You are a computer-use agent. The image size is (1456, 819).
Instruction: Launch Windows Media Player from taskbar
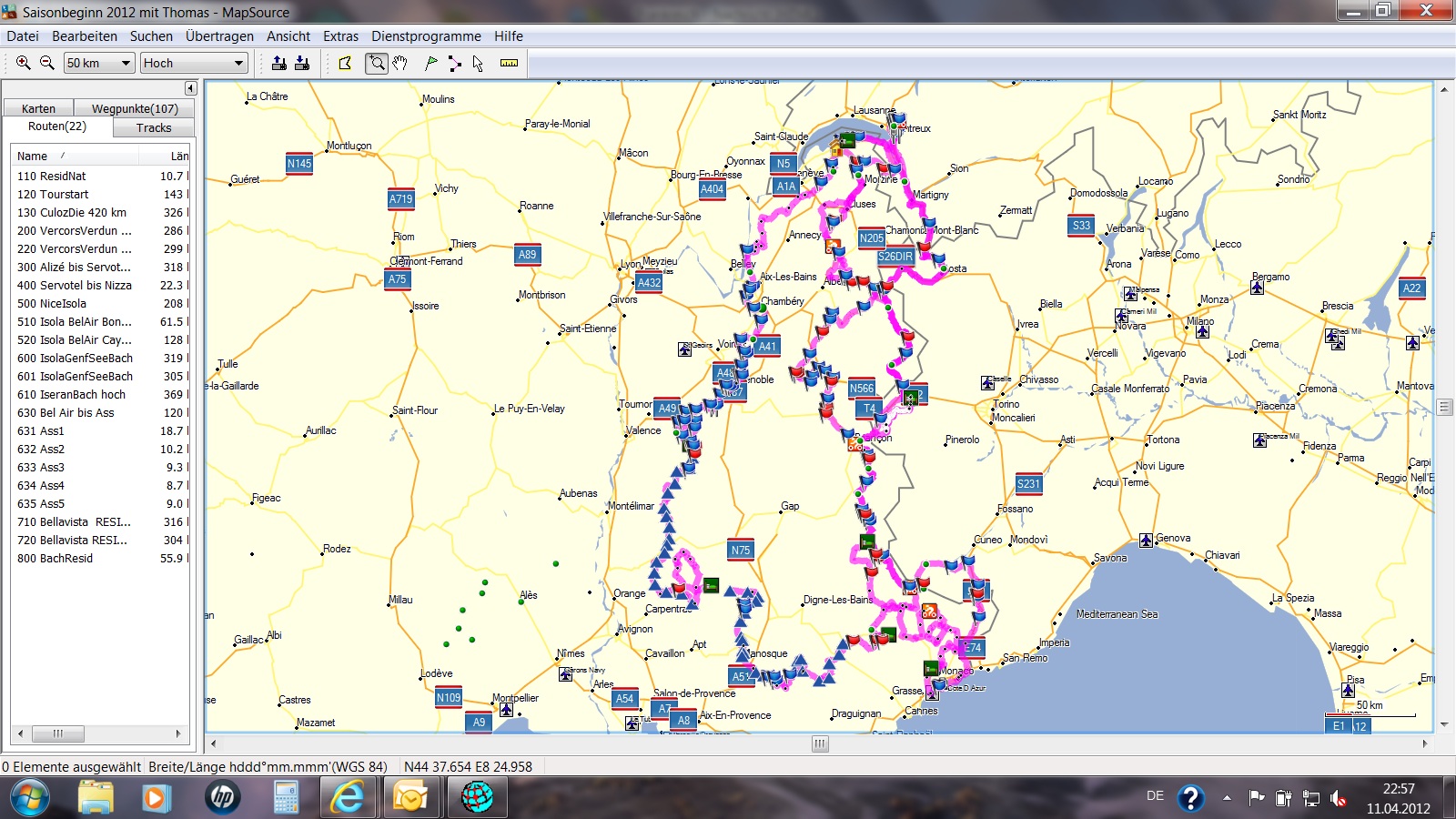155,798
